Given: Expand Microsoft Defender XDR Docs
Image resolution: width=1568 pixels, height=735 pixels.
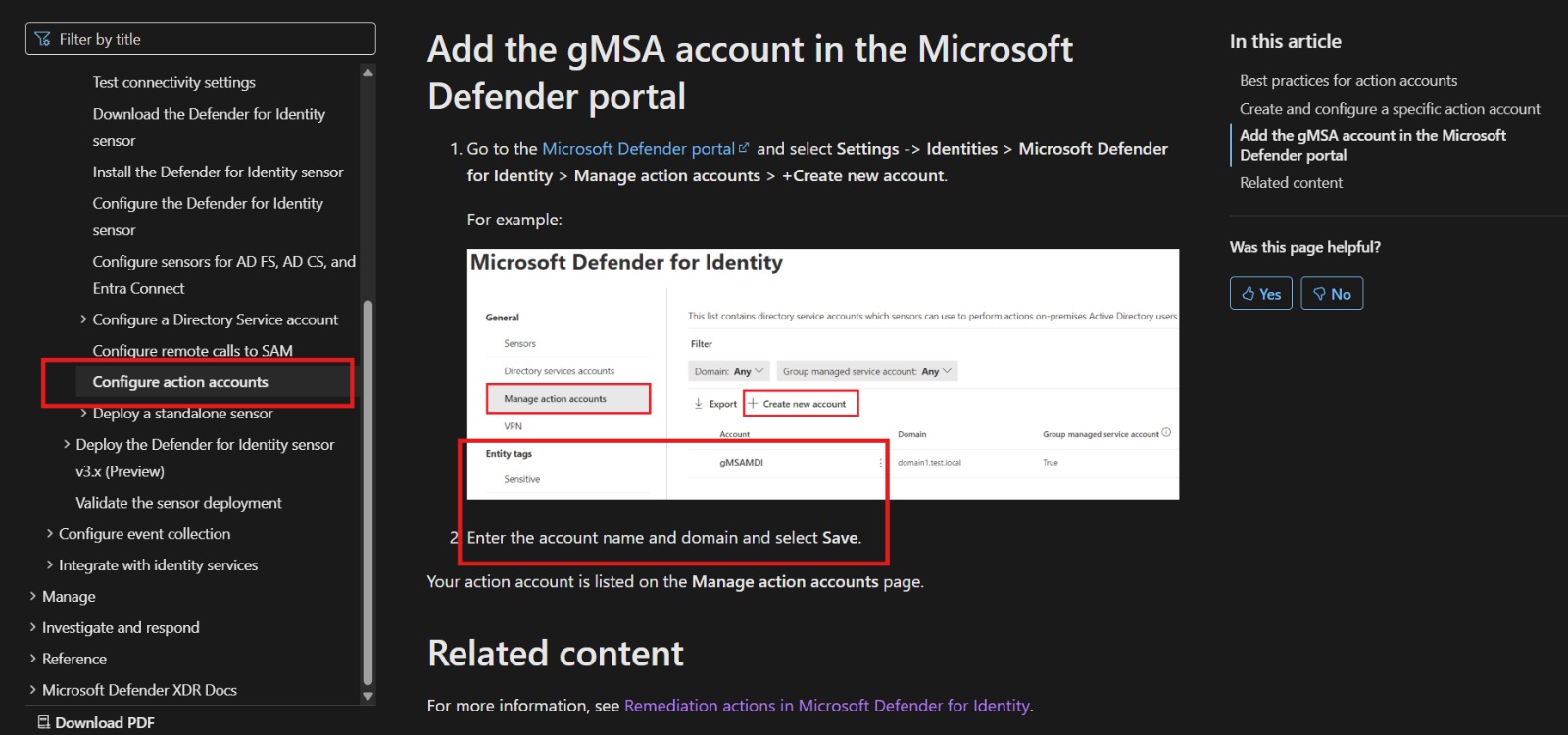Looking at the screenshot, I should click(x=33, y=690).
